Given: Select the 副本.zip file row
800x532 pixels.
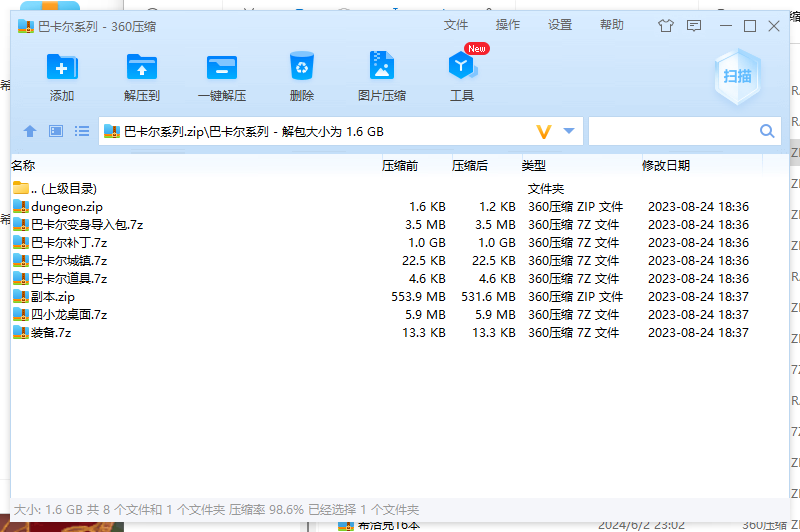Looking at the screenshot, I should 52,297.
